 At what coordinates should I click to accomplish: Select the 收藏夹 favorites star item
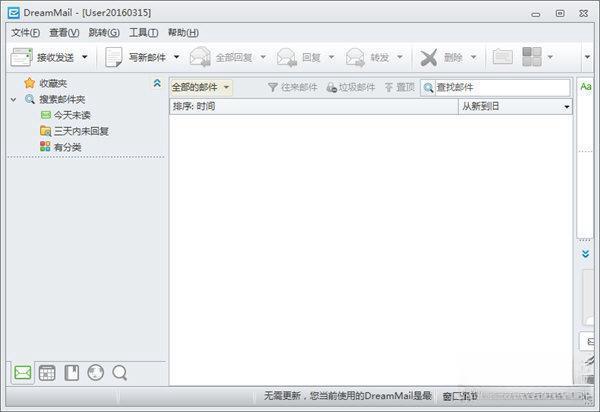(x=45, y=83)
